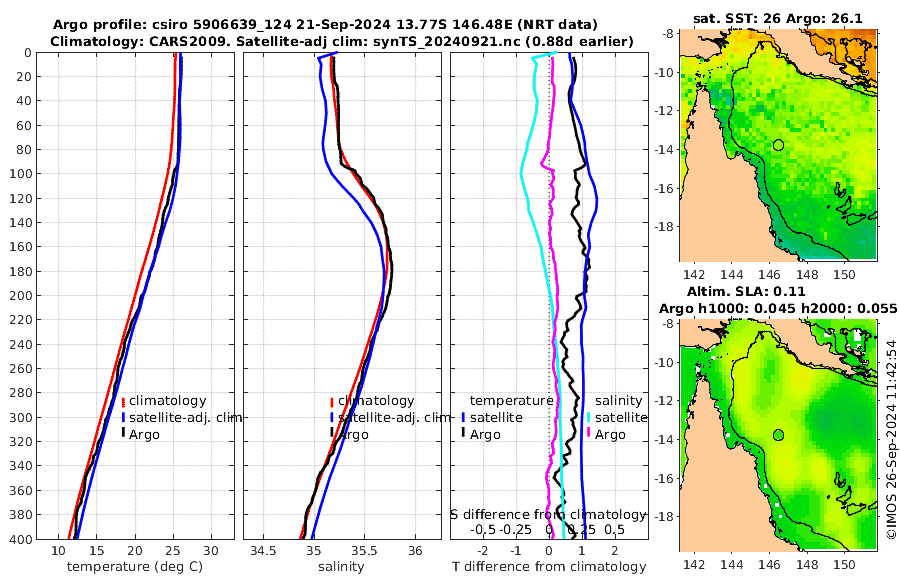900x580 pixels.
Task: Click the '150' longitude tick below SLA map
Action: click(844, 564)
